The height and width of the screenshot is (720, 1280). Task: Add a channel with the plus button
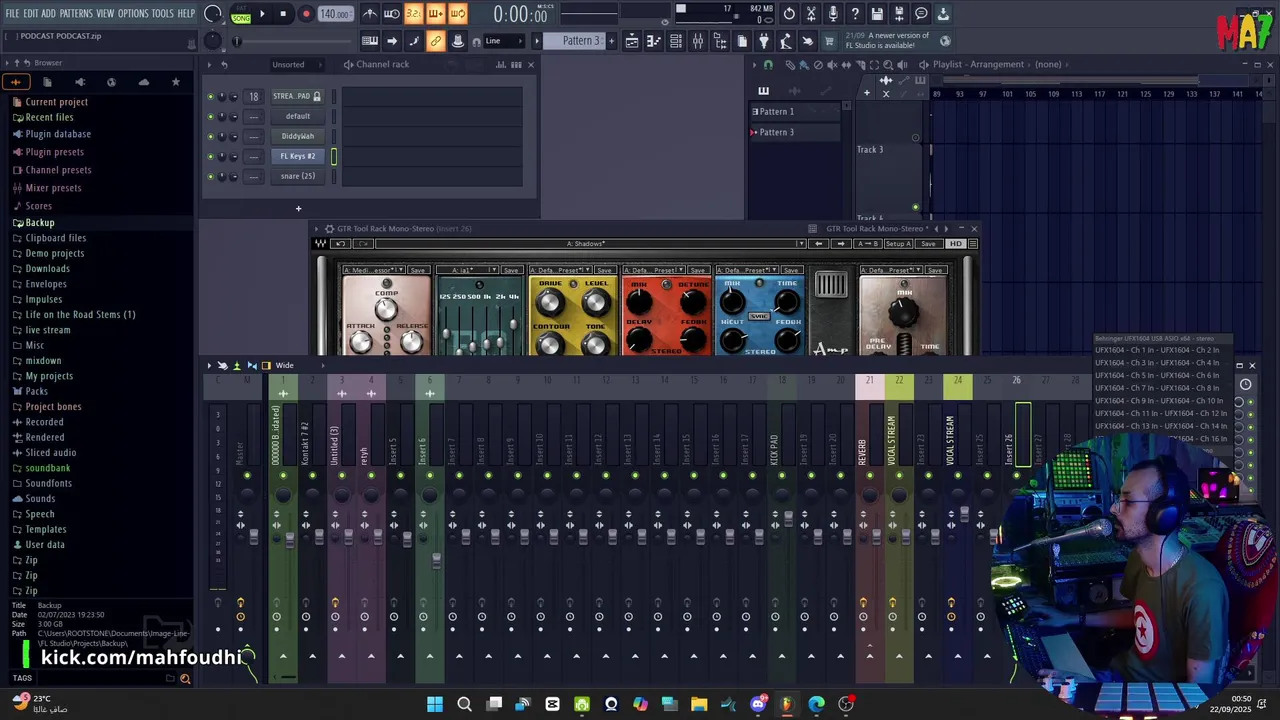click(298, 209)
